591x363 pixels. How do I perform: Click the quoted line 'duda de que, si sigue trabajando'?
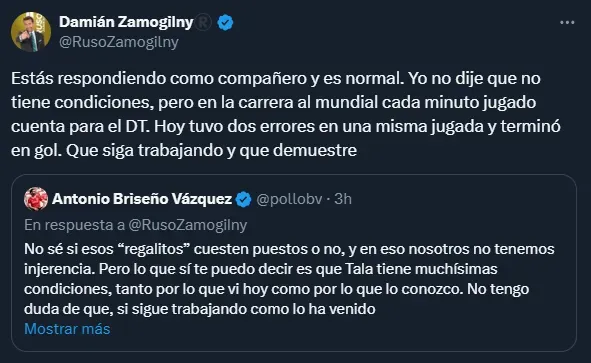pos(200,309)
